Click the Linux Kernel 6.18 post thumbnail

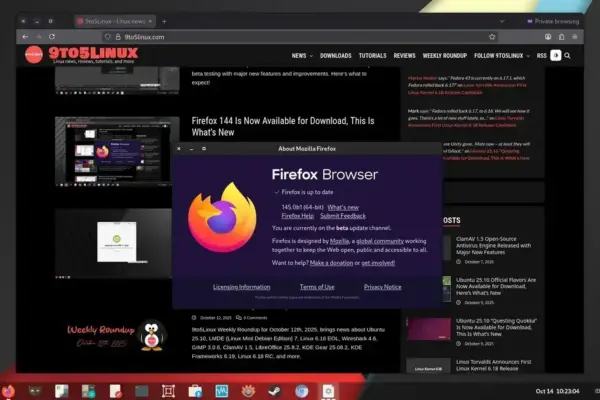[429, 366]
